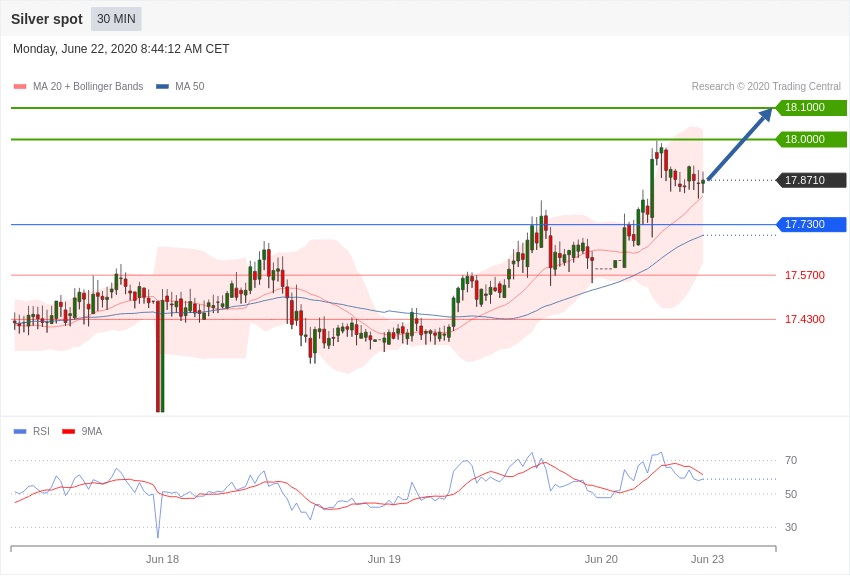The image size is (850, 576).
Task: Click the RSI 30 axis value
Action: [x=791, y=527]
